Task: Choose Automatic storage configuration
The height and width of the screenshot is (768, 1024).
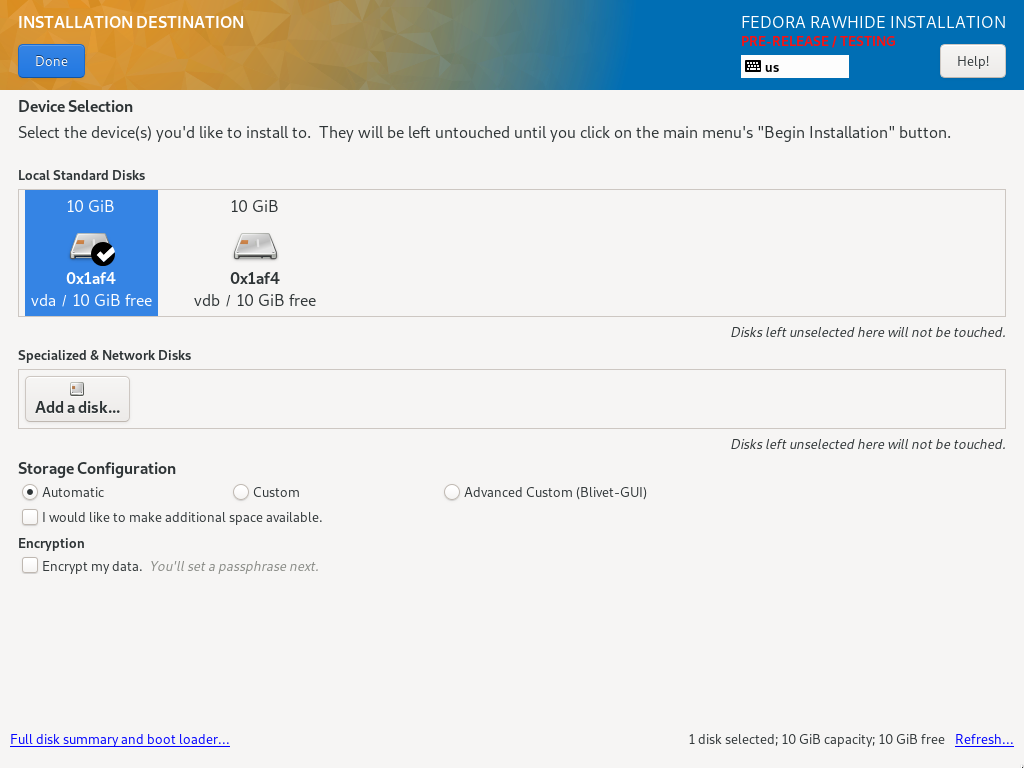Action: (30, 492)
